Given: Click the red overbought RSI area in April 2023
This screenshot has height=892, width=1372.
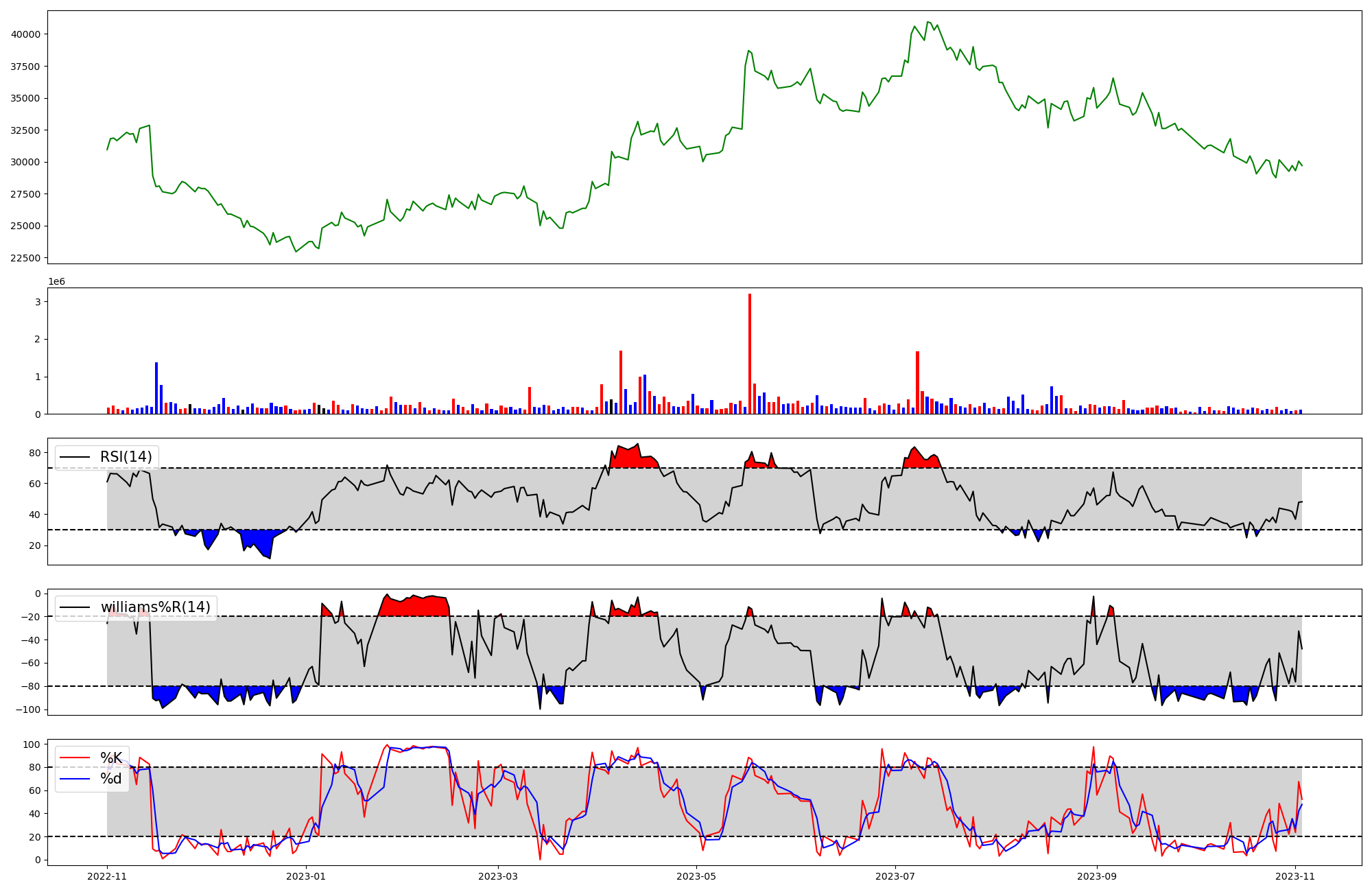Looking at the screenshot, I should click(631, 458).
